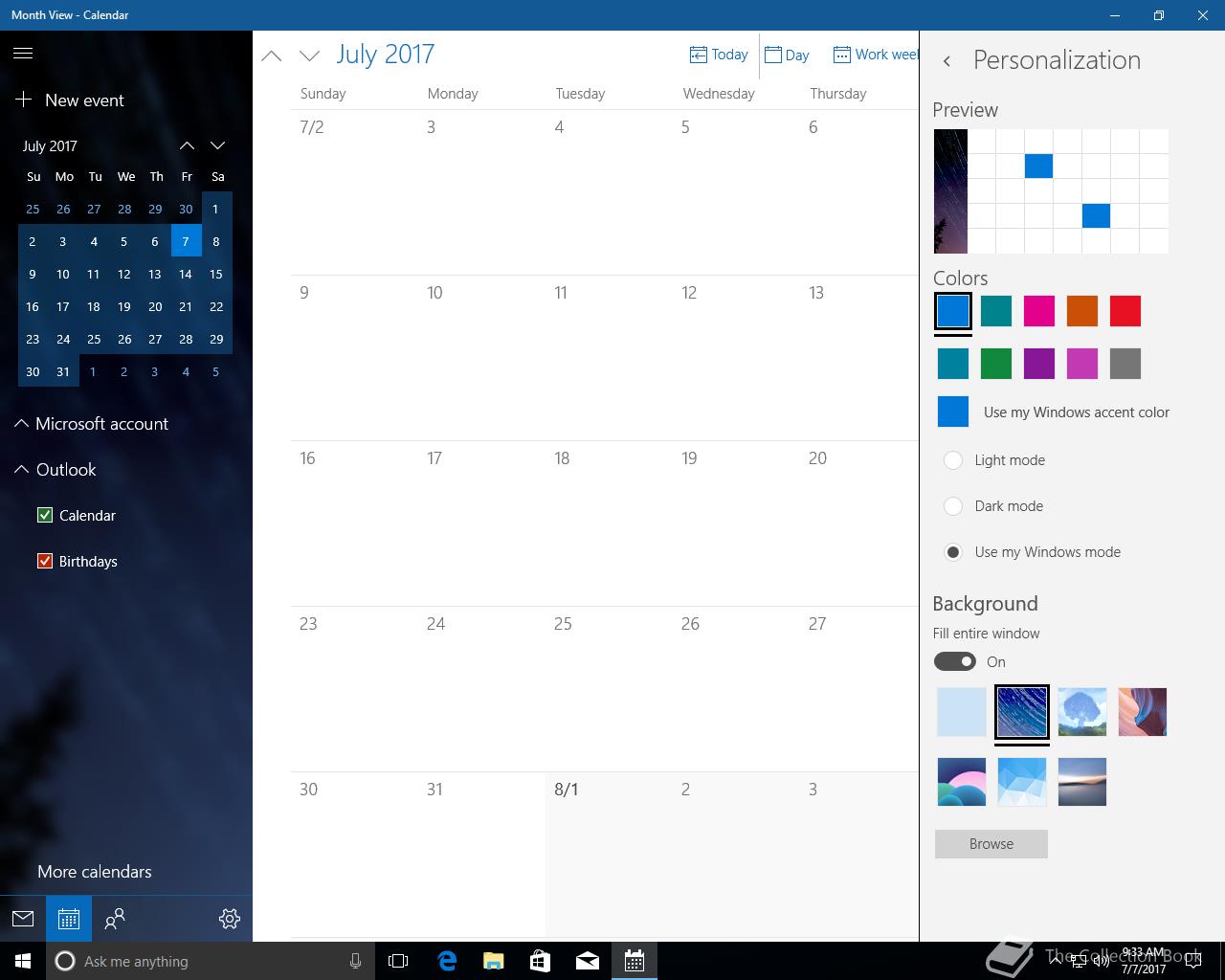The width and height of the screenshot is (1225, 980).
Task: Select the blue polygon background thumbnail
Action: point(1022,782)
